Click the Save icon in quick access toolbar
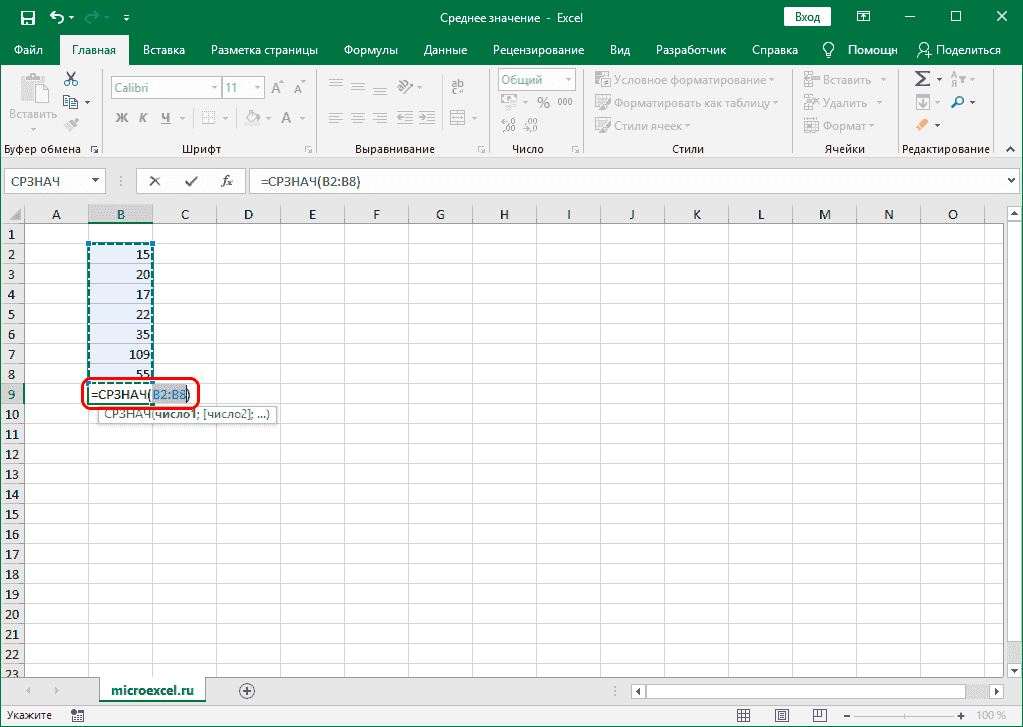This screenshot has height=727, width=1023. (27, 18)
